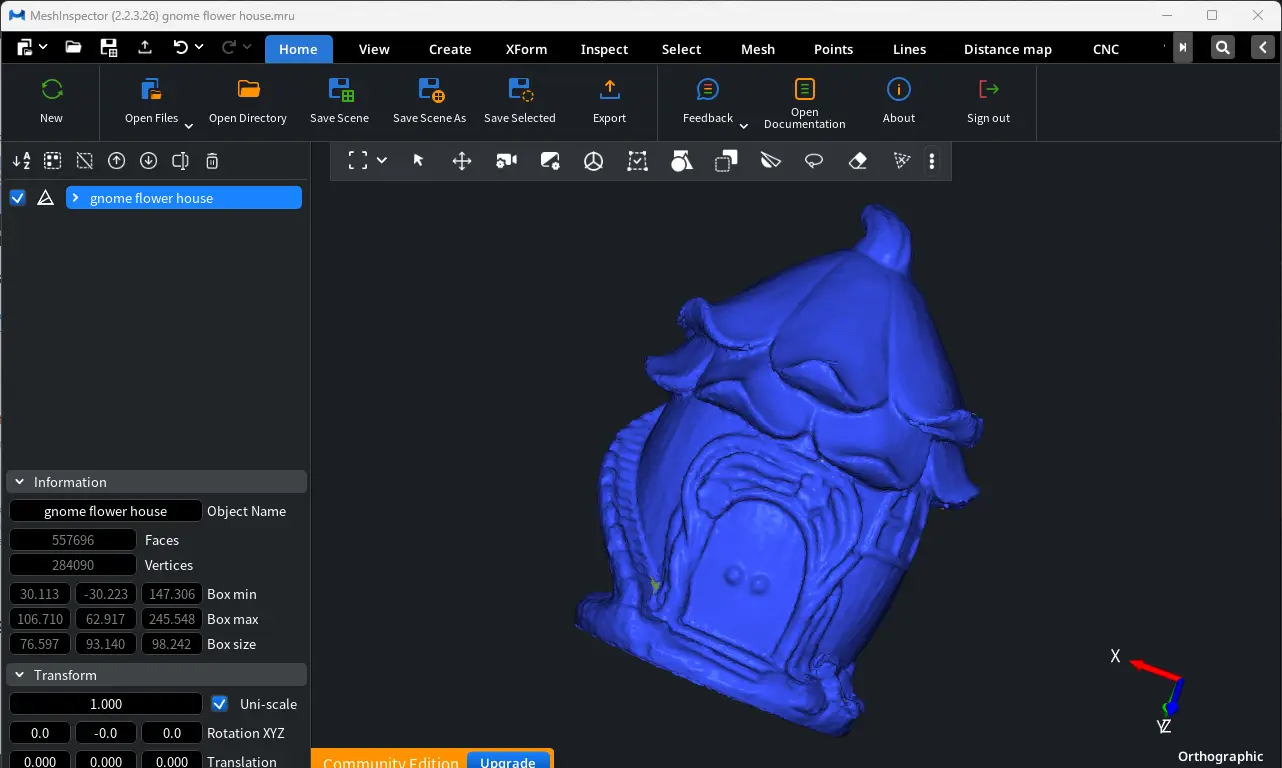The image size is (1282, 768).
Task: Sort scene objects alphabetically
Action: (x=21, y=161)
